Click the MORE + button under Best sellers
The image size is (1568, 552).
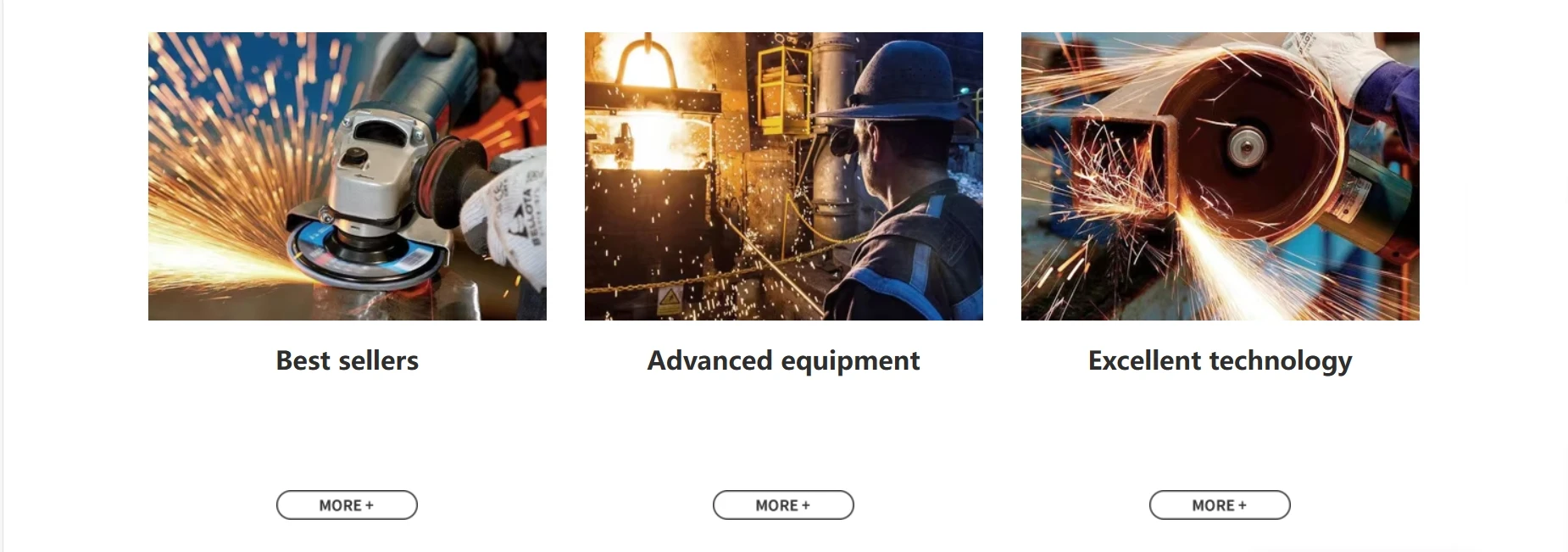(347, 505)
